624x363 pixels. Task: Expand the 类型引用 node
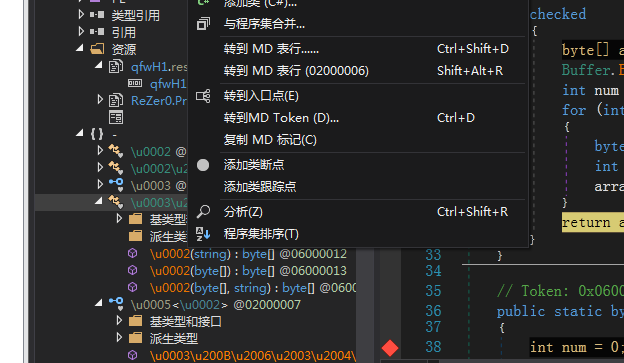[81, 15]
